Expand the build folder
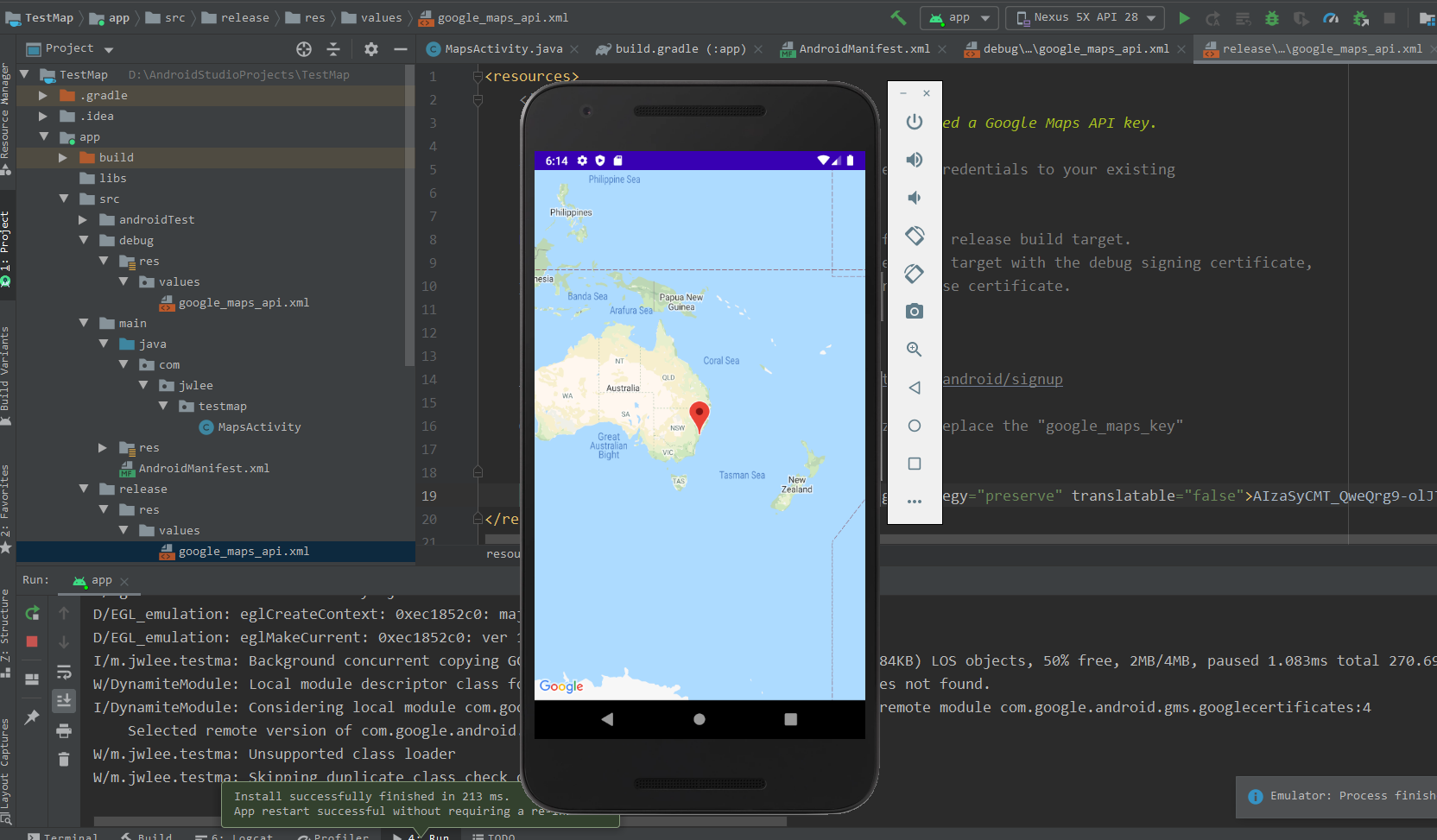The image size is (1437, 840). point(63,158)
